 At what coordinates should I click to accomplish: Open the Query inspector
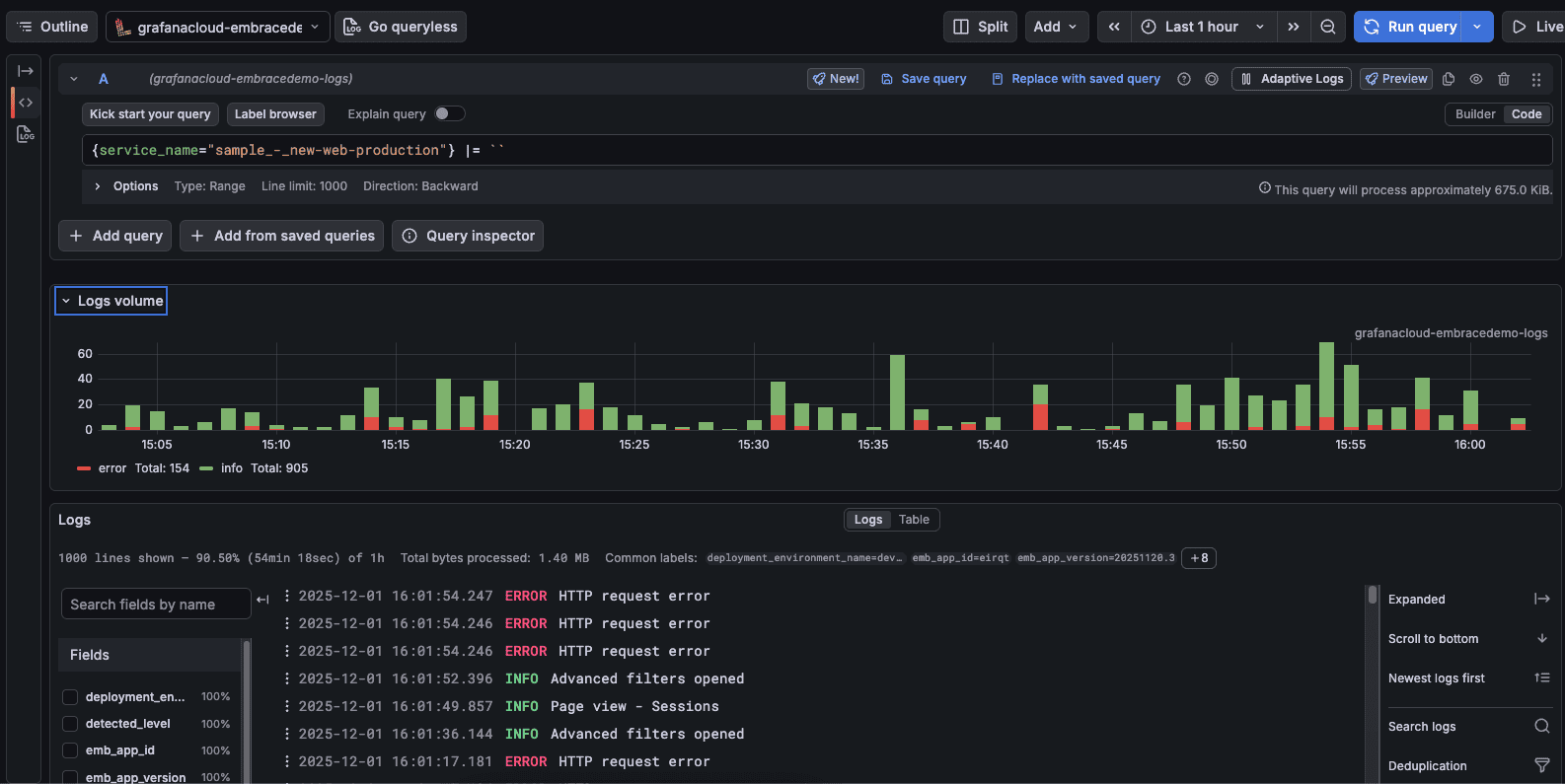point(468,236)
